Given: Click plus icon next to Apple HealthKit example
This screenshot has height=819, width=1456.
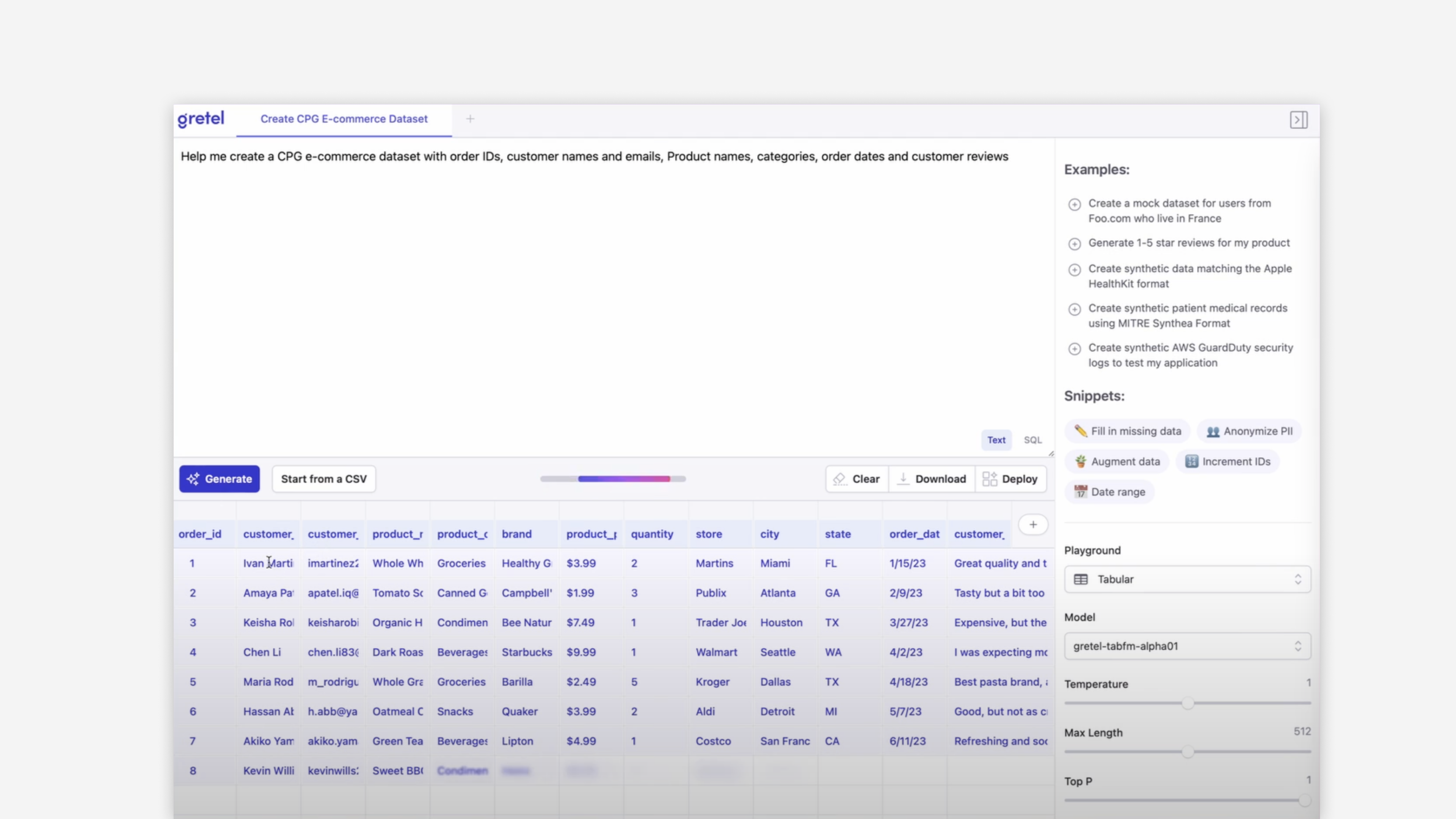Looking at the screenshot, I should coord(1075,270).
